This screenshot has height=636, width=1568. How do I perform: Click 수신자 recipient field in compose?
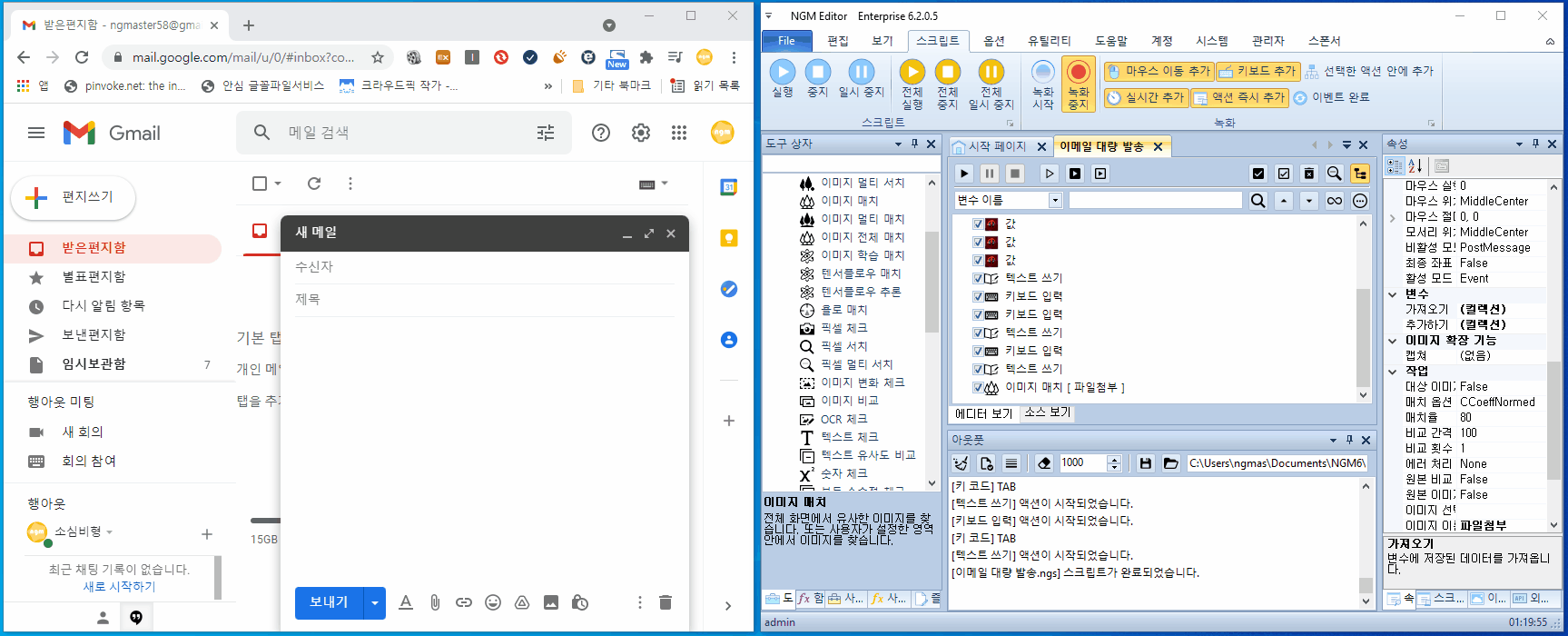coord(485,267)
